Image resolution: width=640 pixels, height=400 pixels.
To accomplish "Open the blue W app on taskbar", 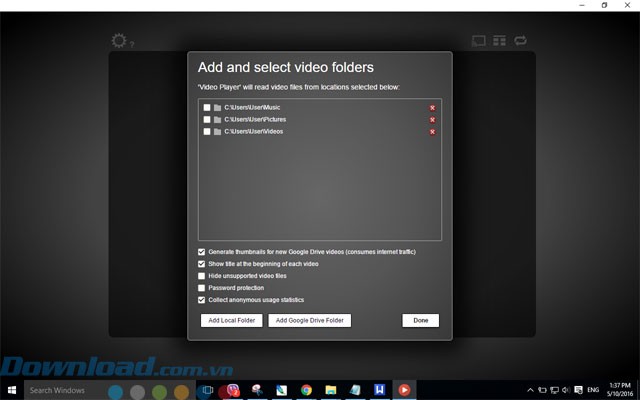I will 380,390.
